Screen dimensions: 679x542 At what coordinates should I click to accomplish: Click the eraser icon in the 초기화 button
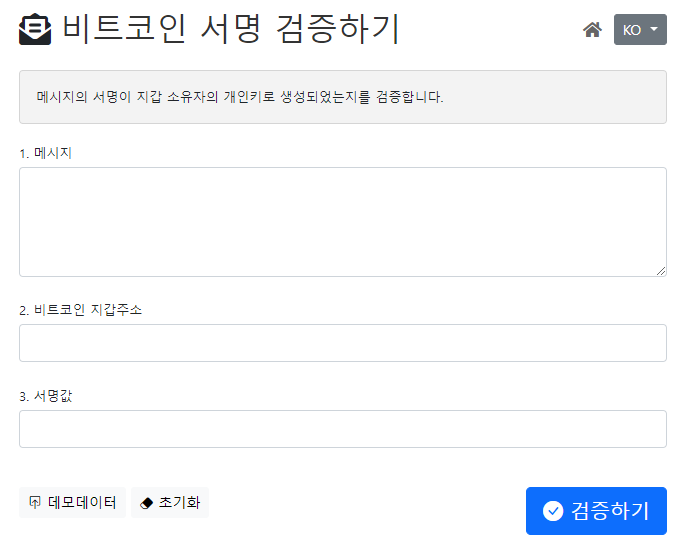147,503
